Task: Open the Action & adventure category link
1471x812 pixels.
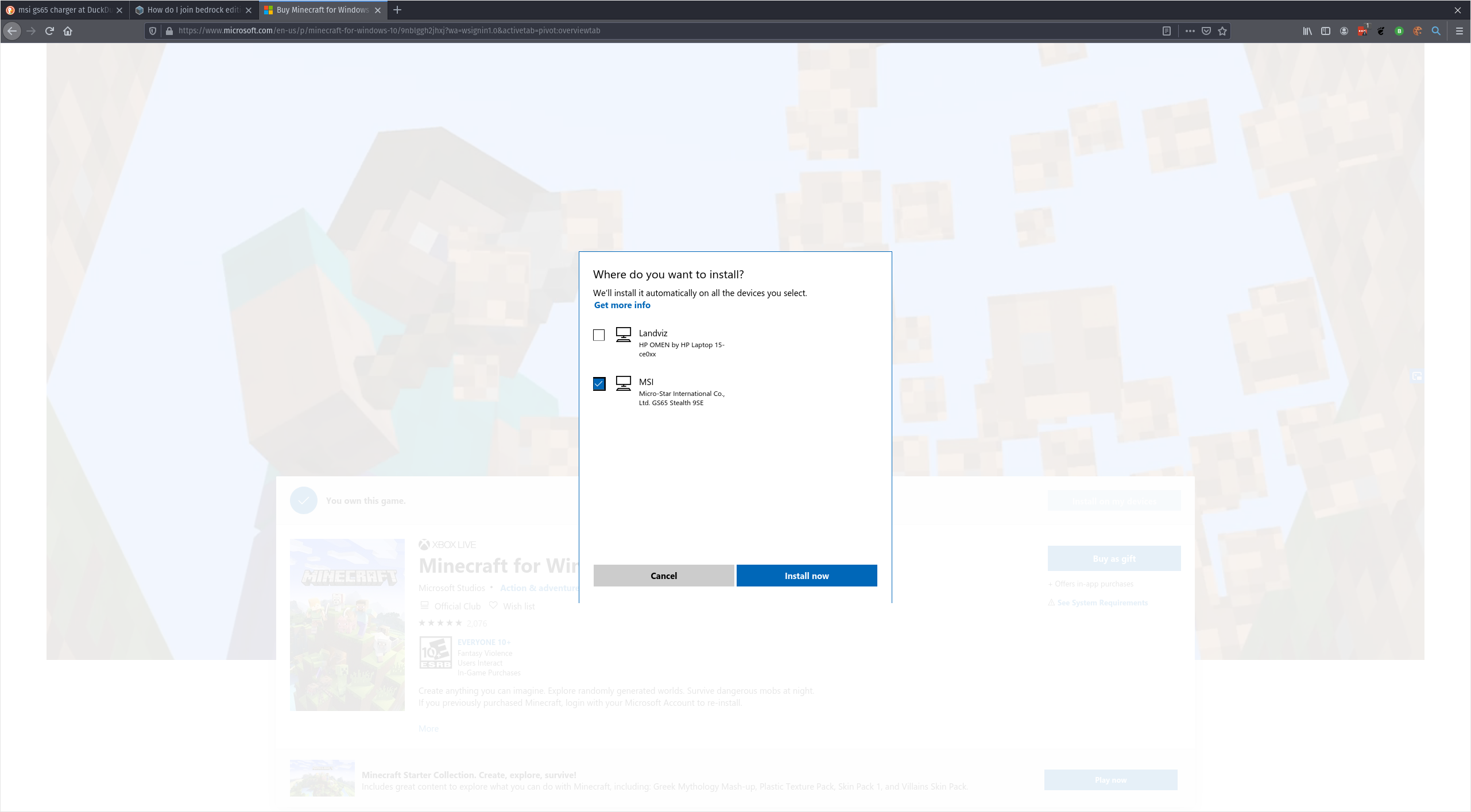Action: pos(540,588)
